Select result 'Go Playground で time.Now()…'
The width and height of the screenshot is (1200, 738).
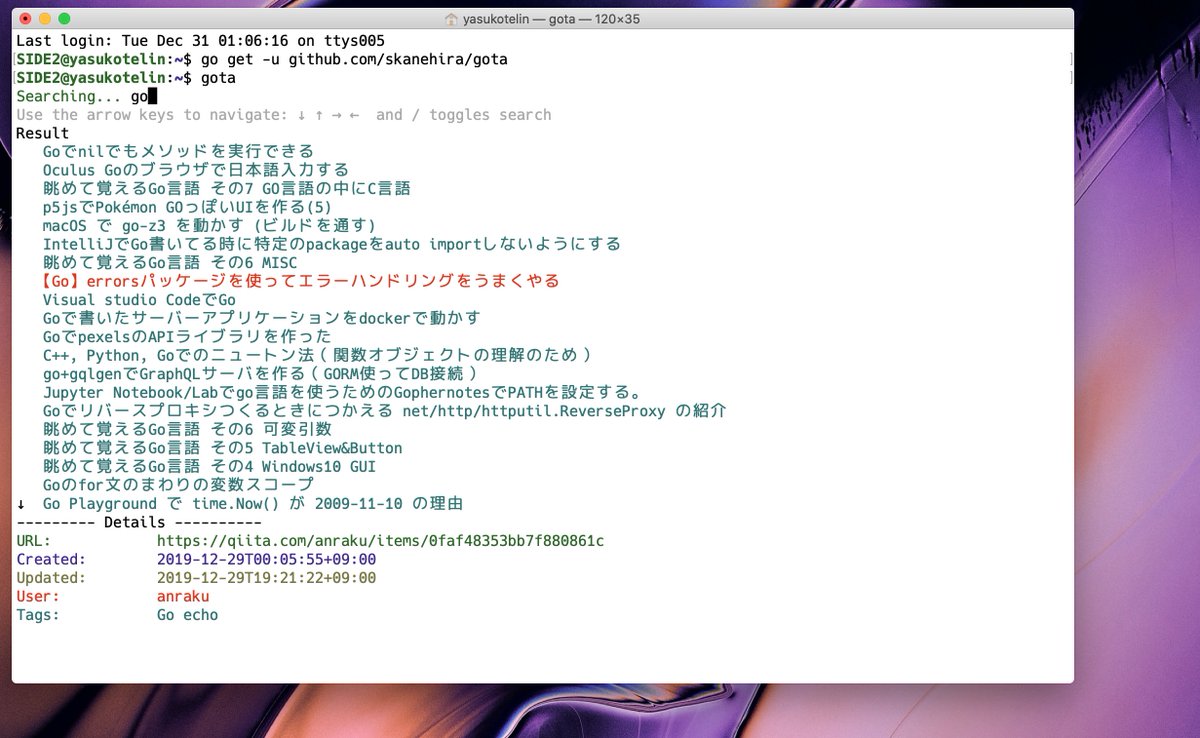click(x=253, y=503)
